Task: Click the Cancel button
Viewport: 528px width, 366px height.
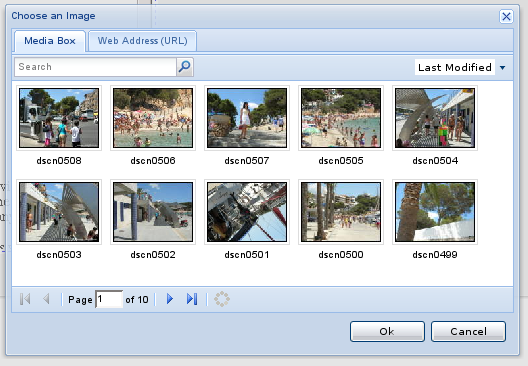Action: (468, 332)
